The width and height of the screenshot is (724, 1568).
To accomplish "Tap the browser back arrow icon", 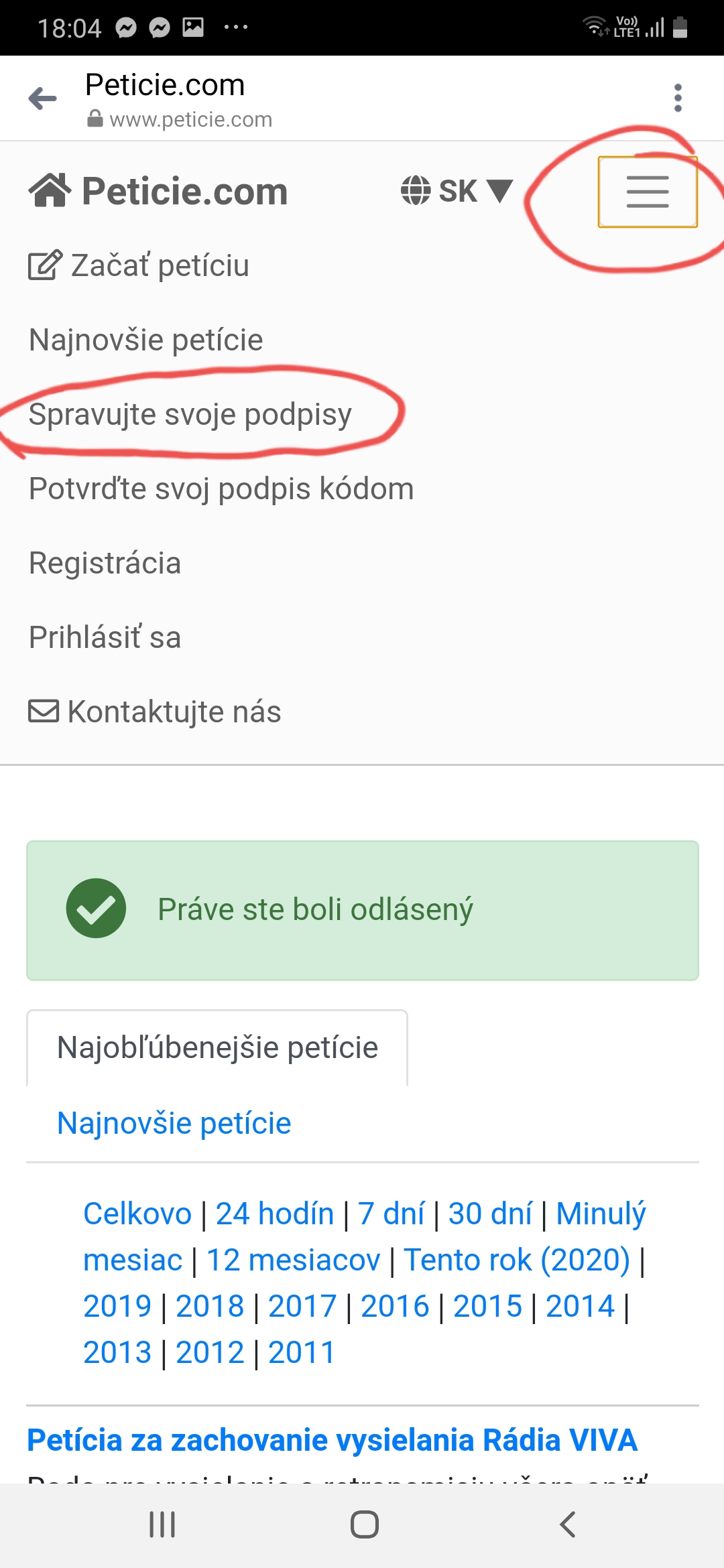I will click(x=43, y=99).
